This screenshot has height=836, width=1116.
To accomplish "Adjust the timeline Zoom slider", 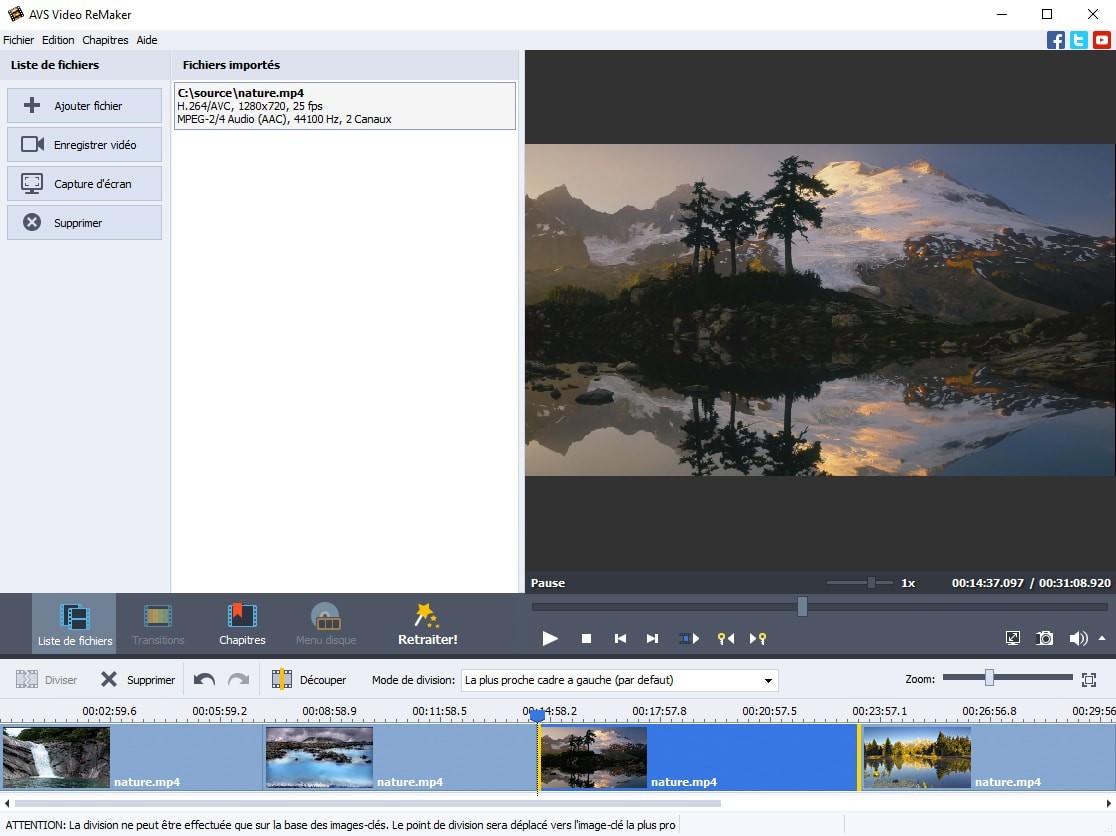I will tap(987, 678).
